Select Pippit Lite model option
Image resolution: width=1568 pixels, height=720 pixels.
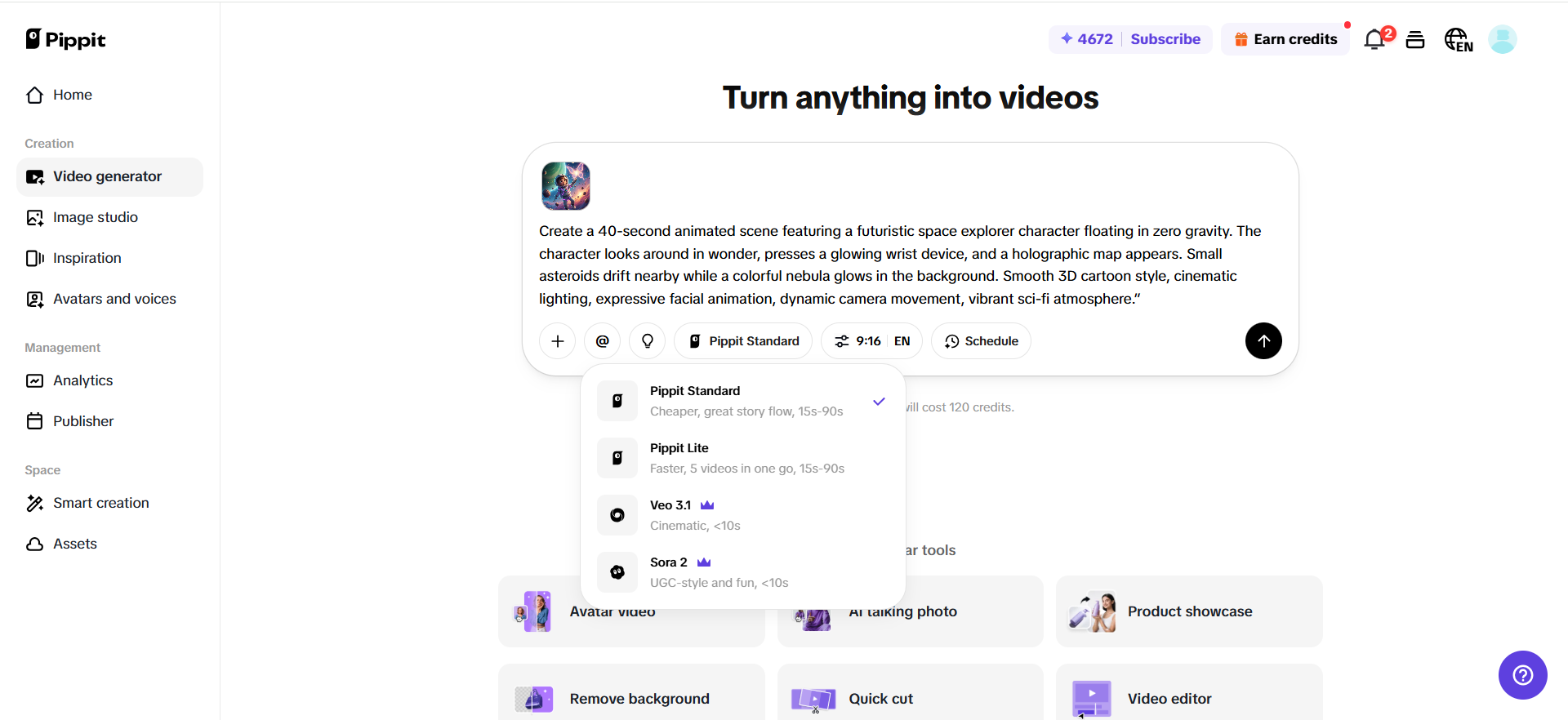click(743, 458)
